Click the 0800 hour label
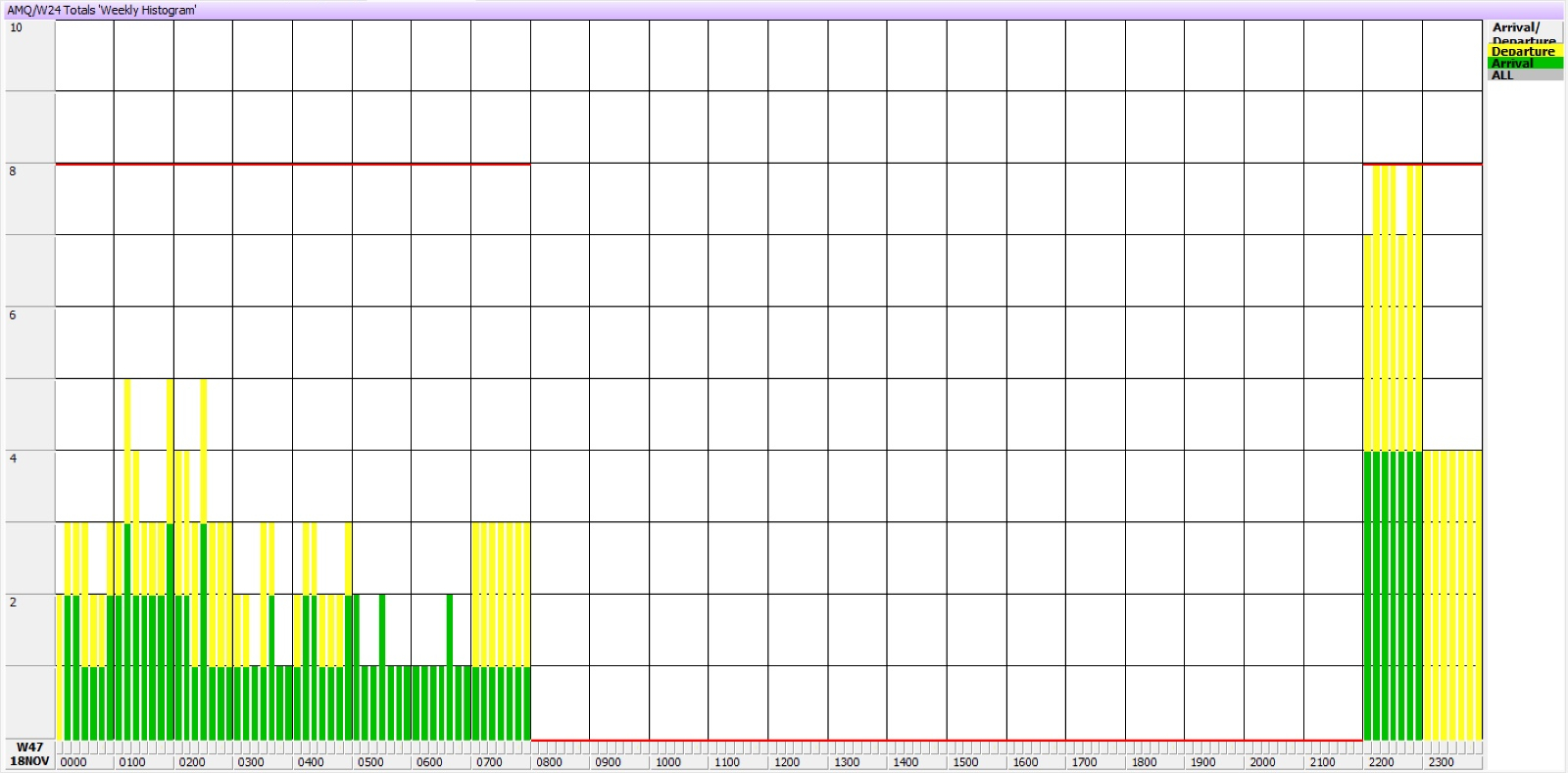Screen dimensions: 1568x773 pos(549,762)
